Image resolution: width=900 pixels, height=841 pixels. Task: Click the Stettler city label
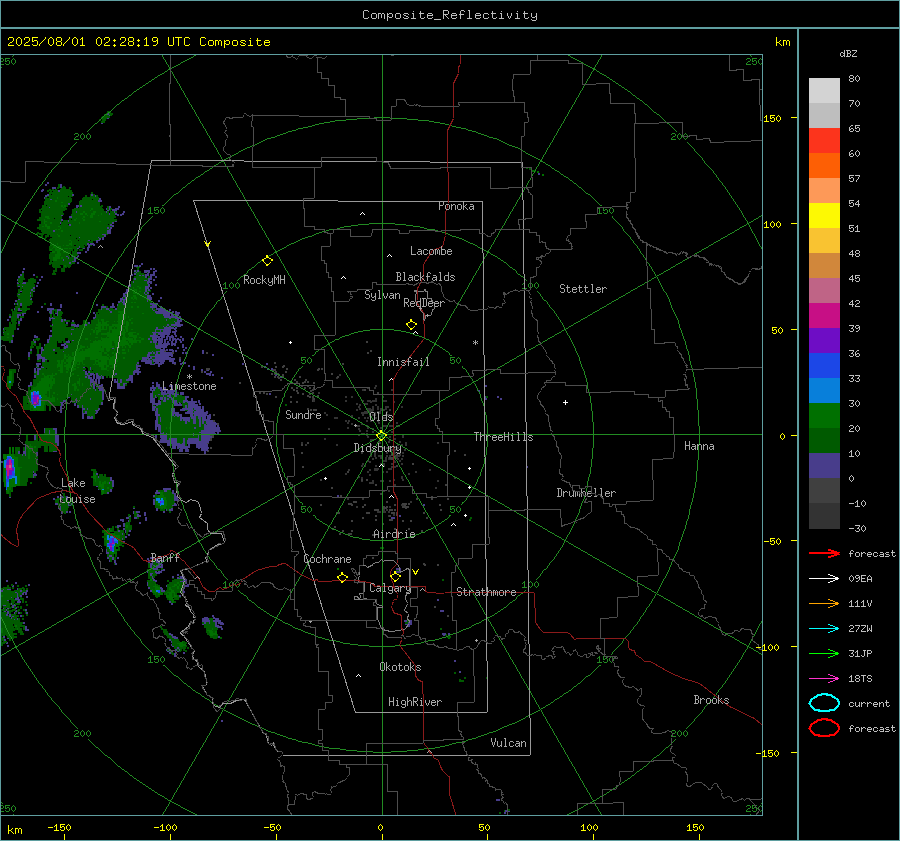(x=583, y=289)
